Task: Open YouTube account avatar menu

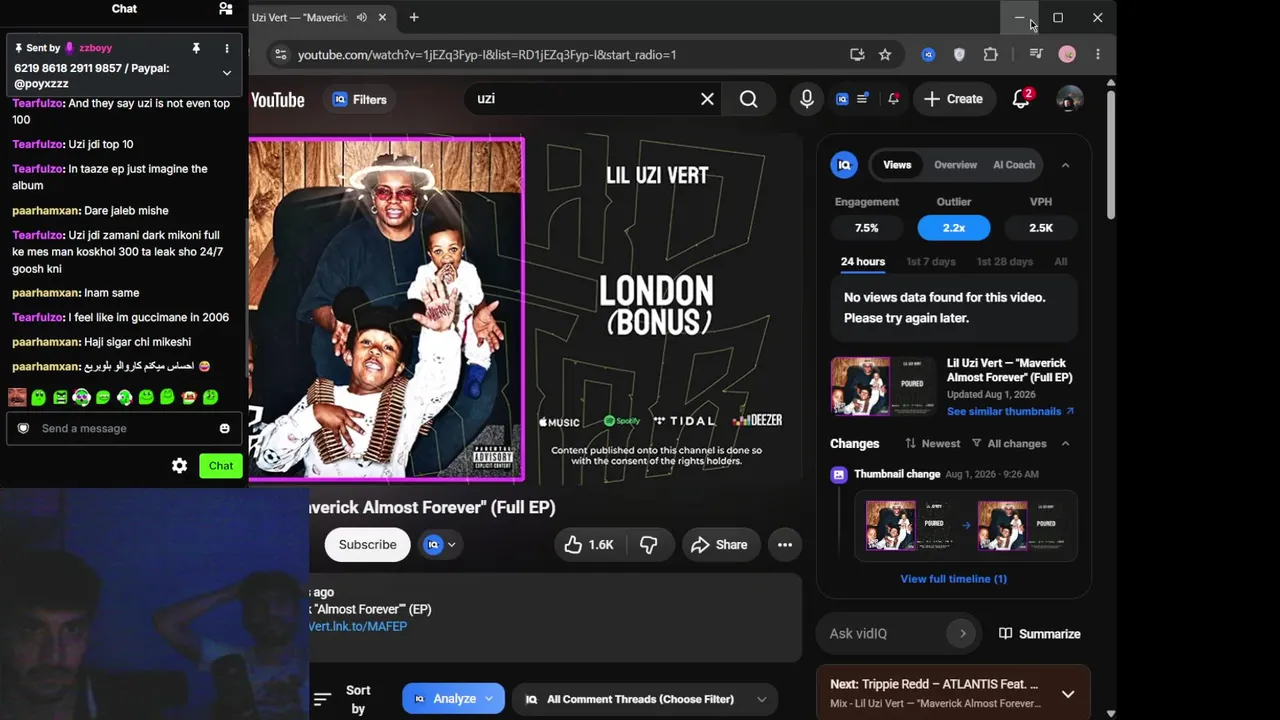Action: [x=1069, y=99]
